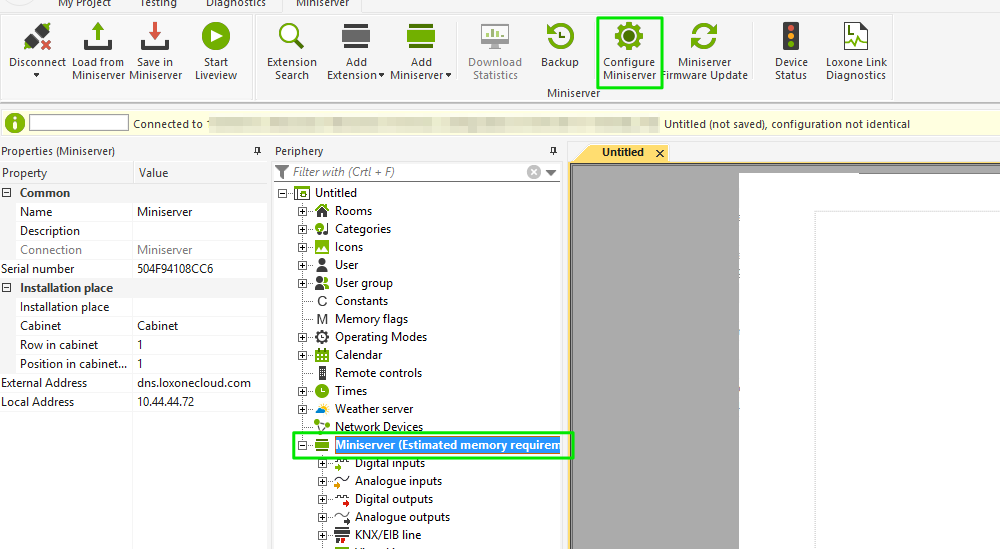Expand the User group tree node
1000x549 pixels.
[x=302, y=283]
